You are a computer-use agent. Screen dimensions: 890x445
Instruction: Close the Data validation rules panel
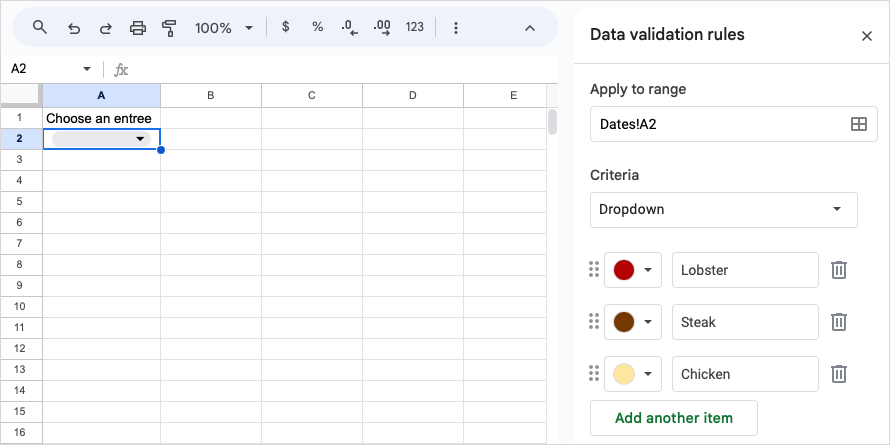(x=867, y=36)
